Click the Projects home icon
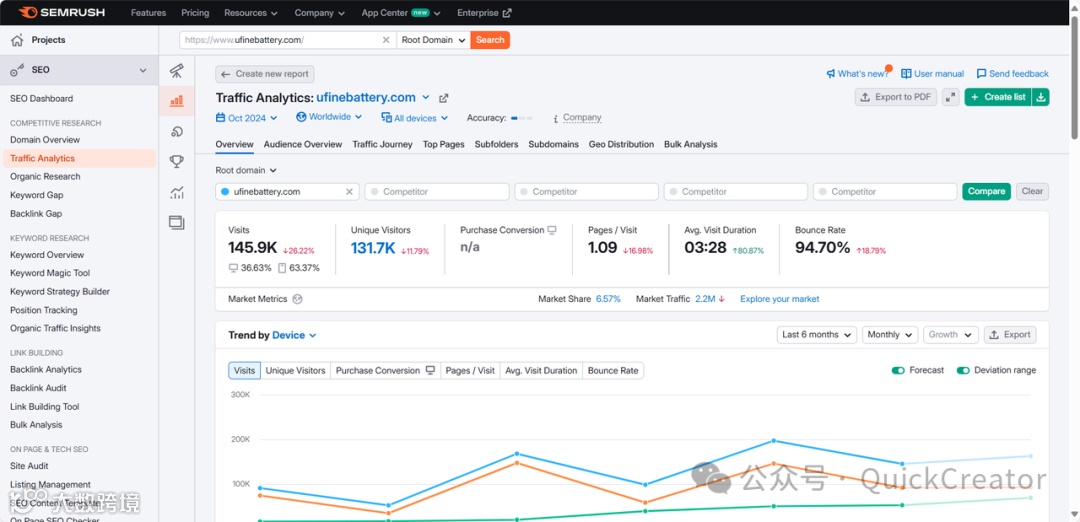Image resolution: width=1080 pixels, height=522 pixels. [17, 40]
